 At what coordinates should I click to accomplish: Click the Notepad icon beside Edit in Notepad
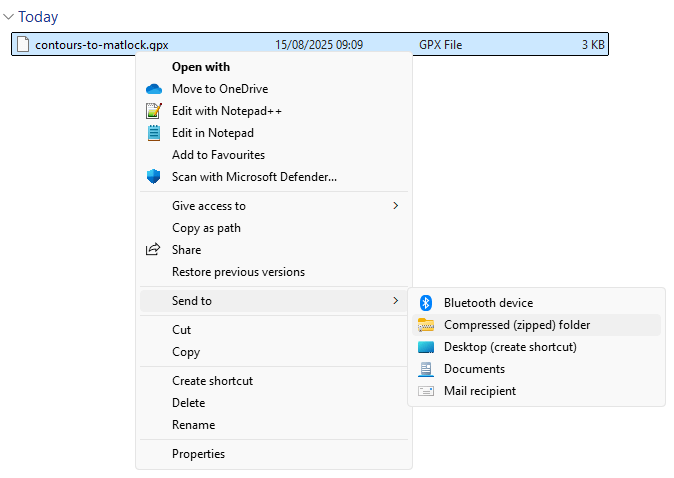click(154, 133)
